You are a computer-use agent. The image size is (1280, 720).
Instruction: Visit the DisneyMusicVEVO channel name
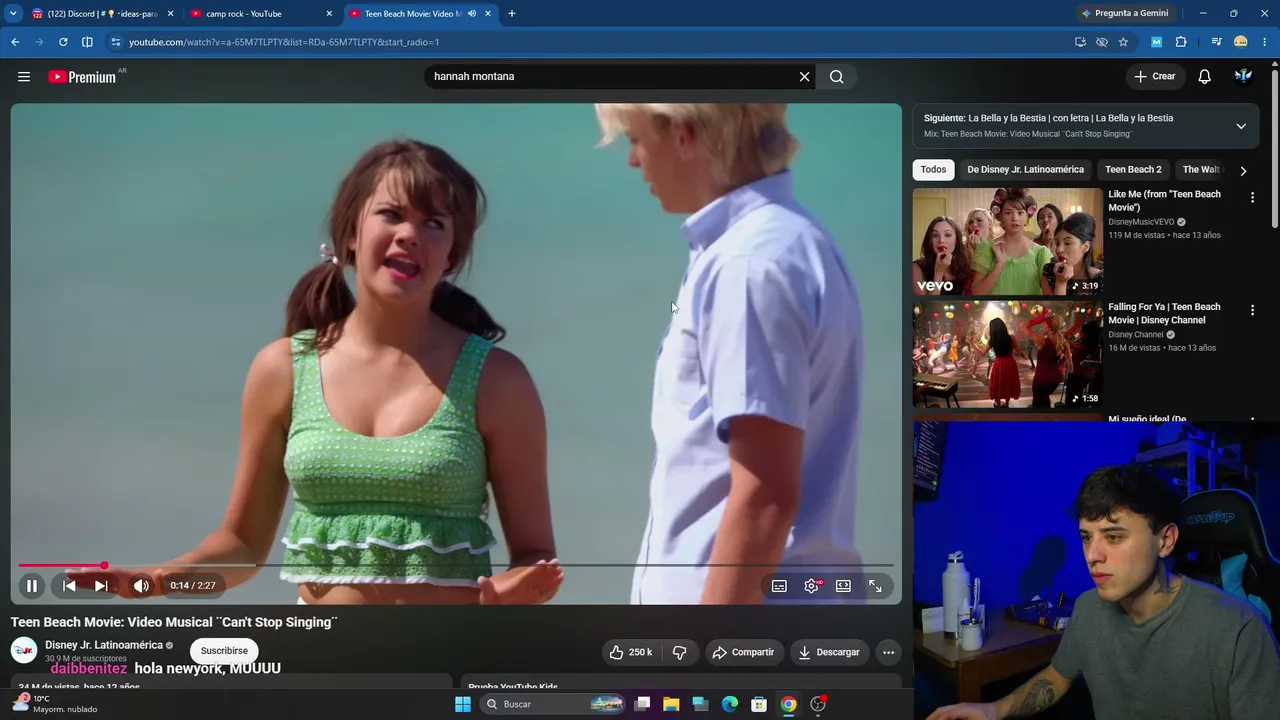pos(1141,222)
